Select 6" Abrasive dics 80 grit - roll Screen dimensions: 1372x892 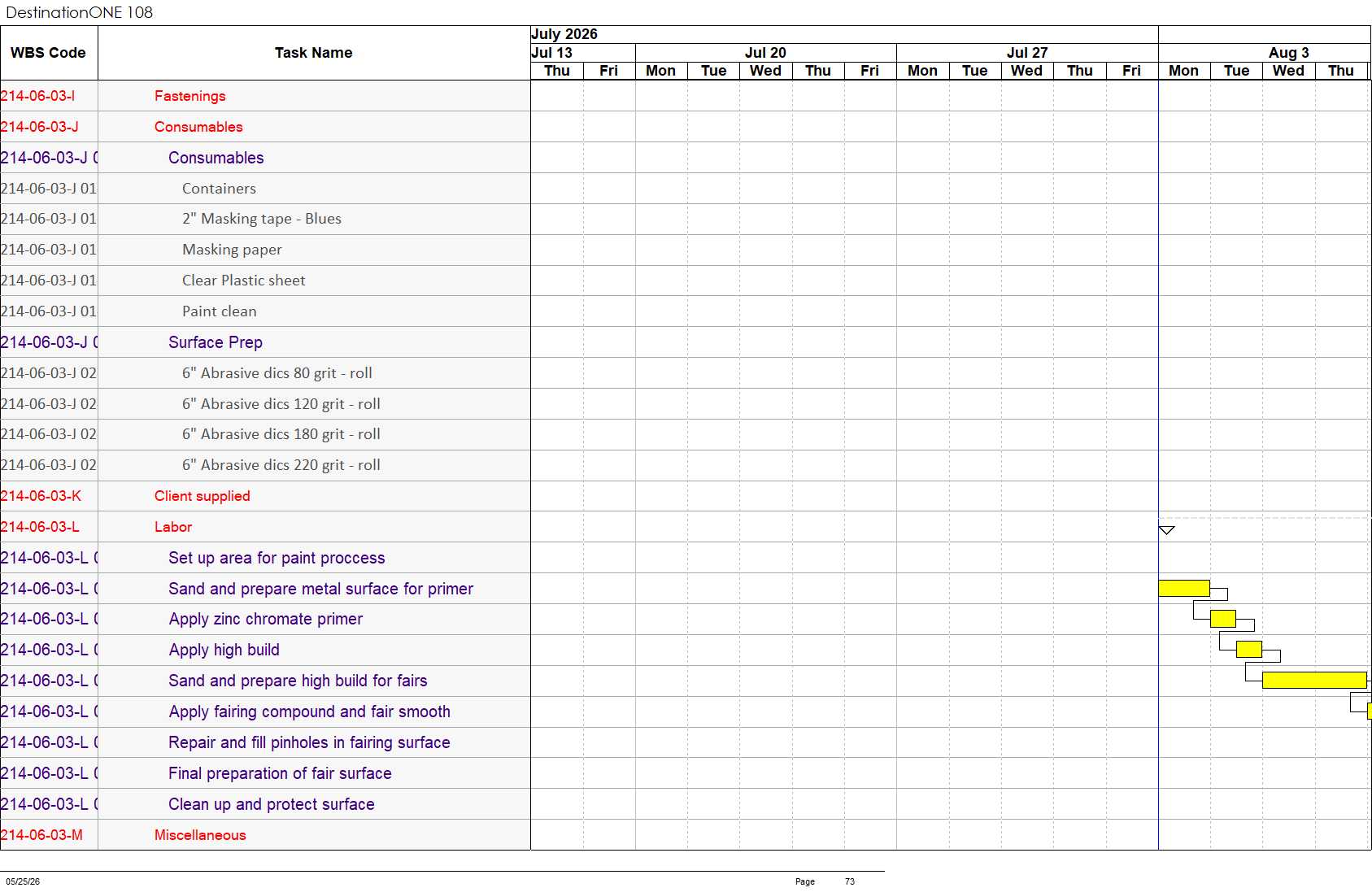(277, 373)
